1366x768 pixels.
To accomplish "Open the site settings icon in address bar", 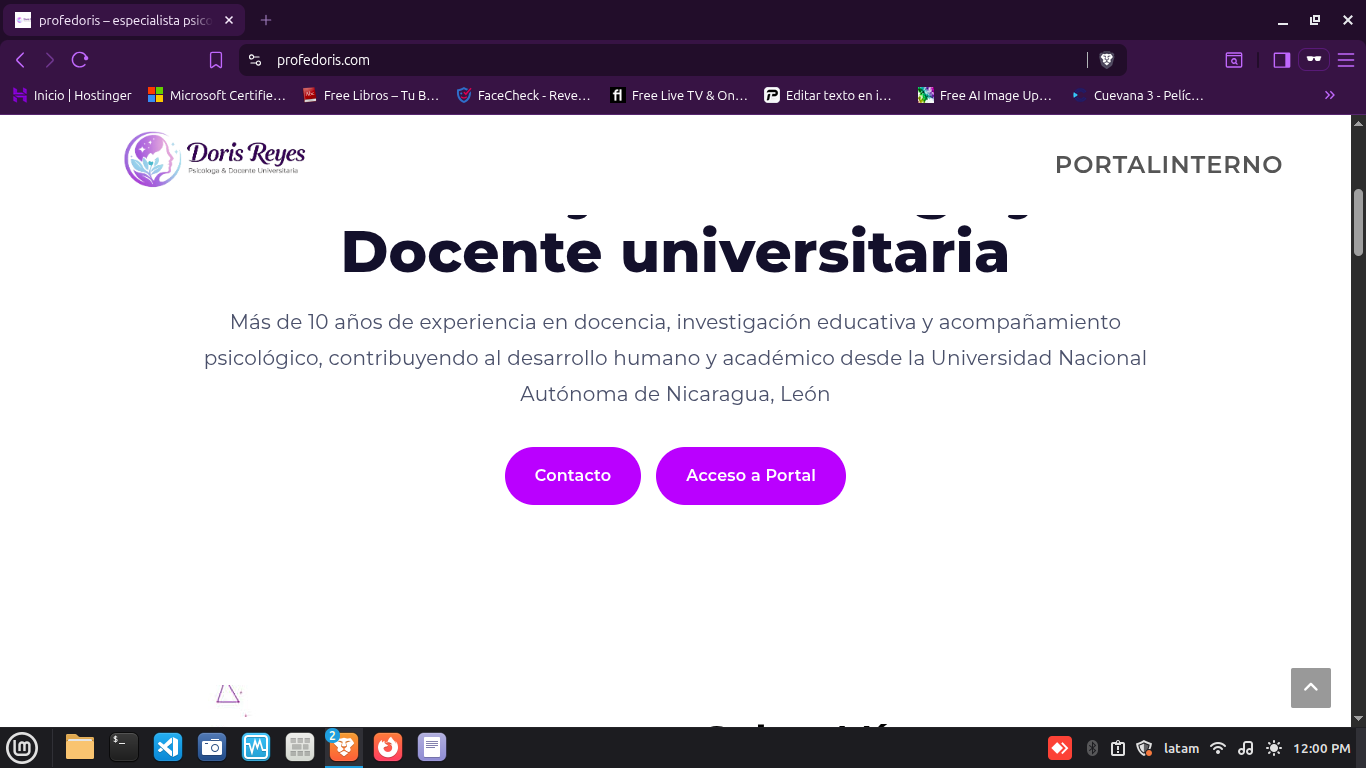I will click(x=255, y=60).
